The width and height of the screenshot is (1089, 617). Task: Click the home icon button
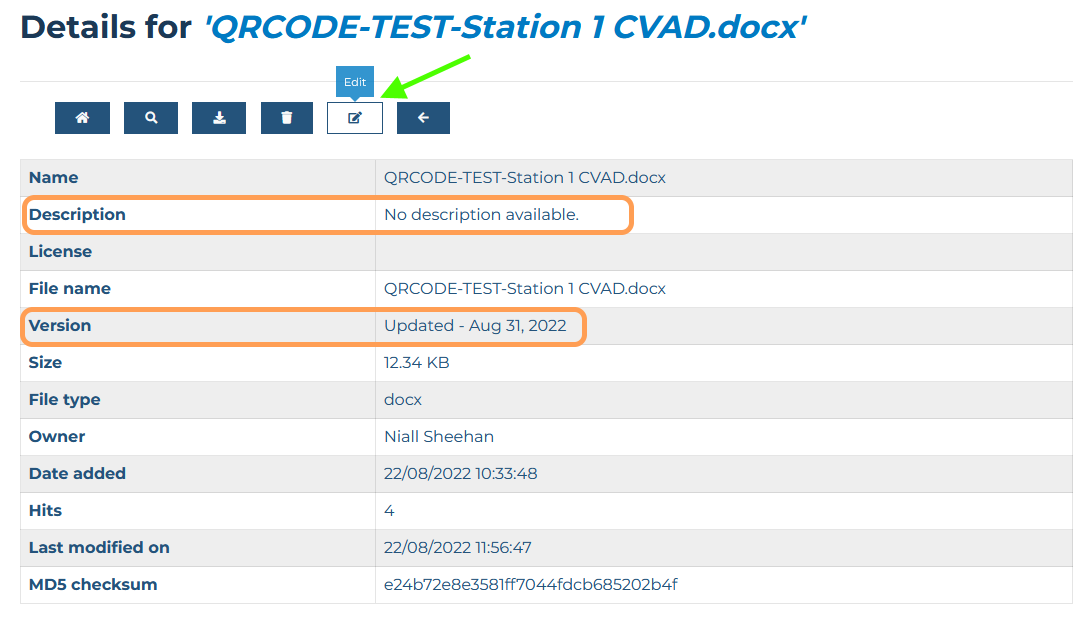tap(82, 117)
